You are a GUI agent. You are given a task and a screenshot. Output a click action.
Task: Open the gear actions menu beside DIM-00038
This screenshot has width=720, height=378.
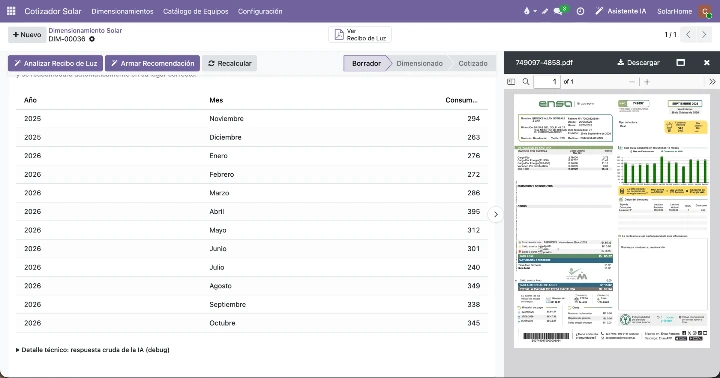(92, 39)
